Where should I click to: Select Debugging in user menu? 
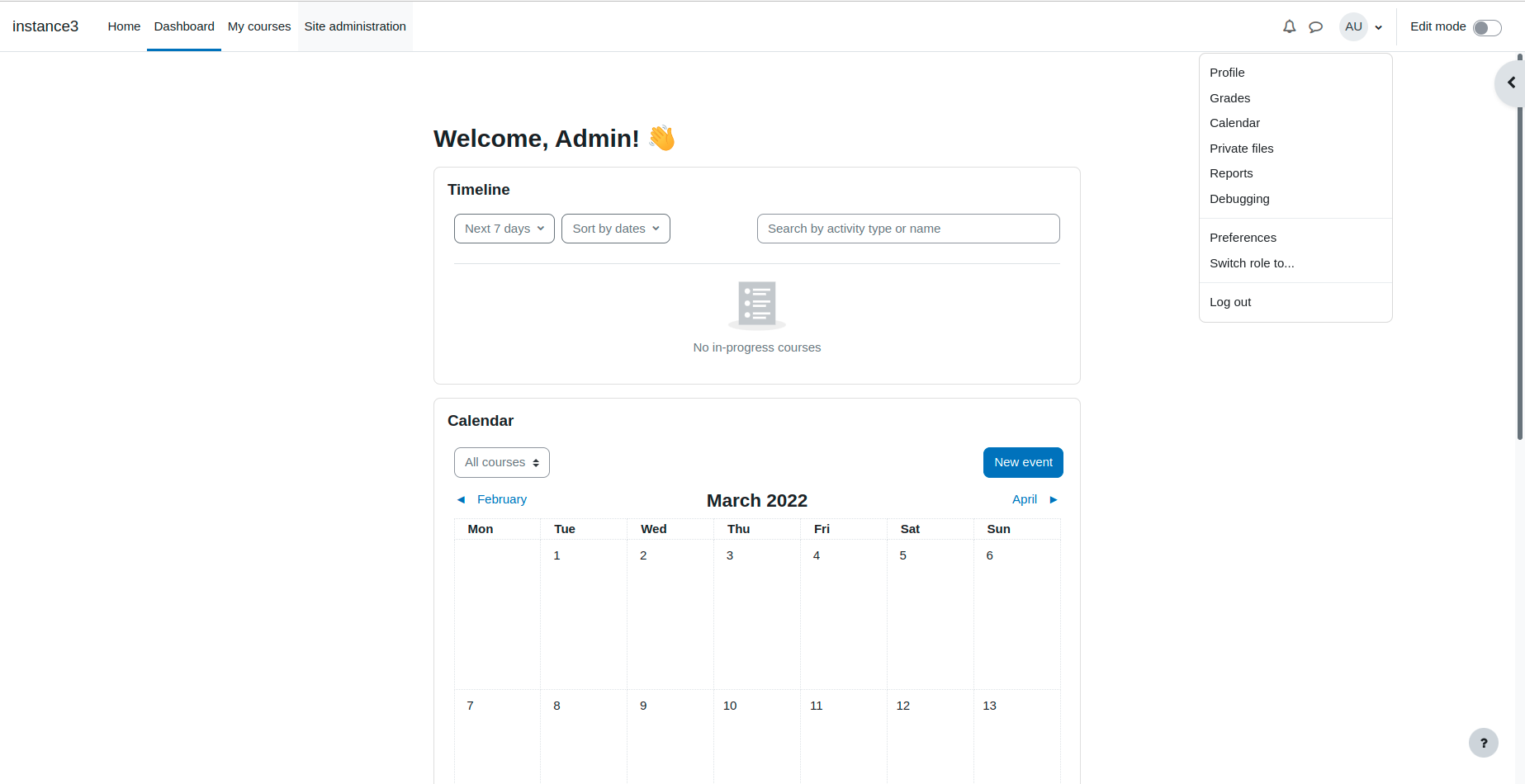(x=1295, y=199)
